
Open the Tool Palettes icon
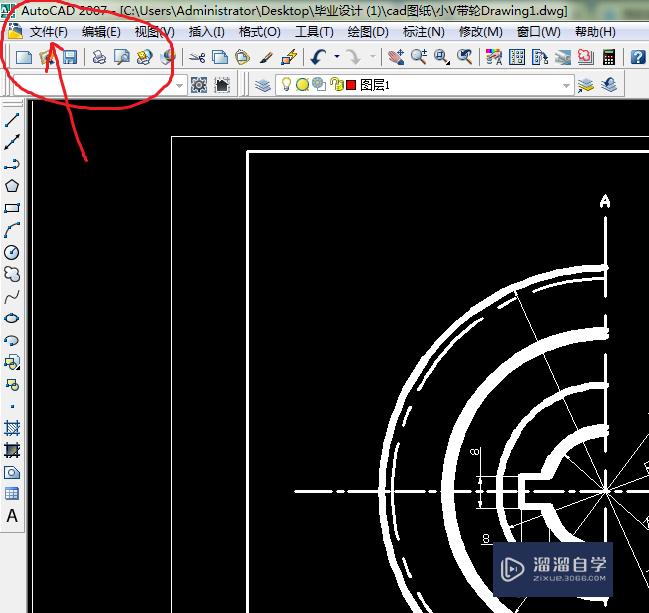(540, 57)
